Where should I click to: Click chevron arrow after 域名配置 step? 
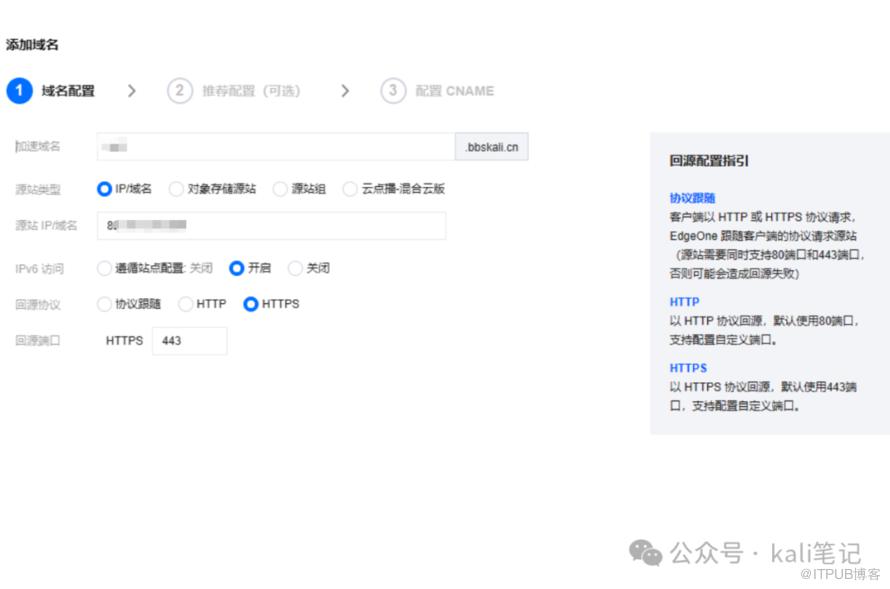point(132,91)
